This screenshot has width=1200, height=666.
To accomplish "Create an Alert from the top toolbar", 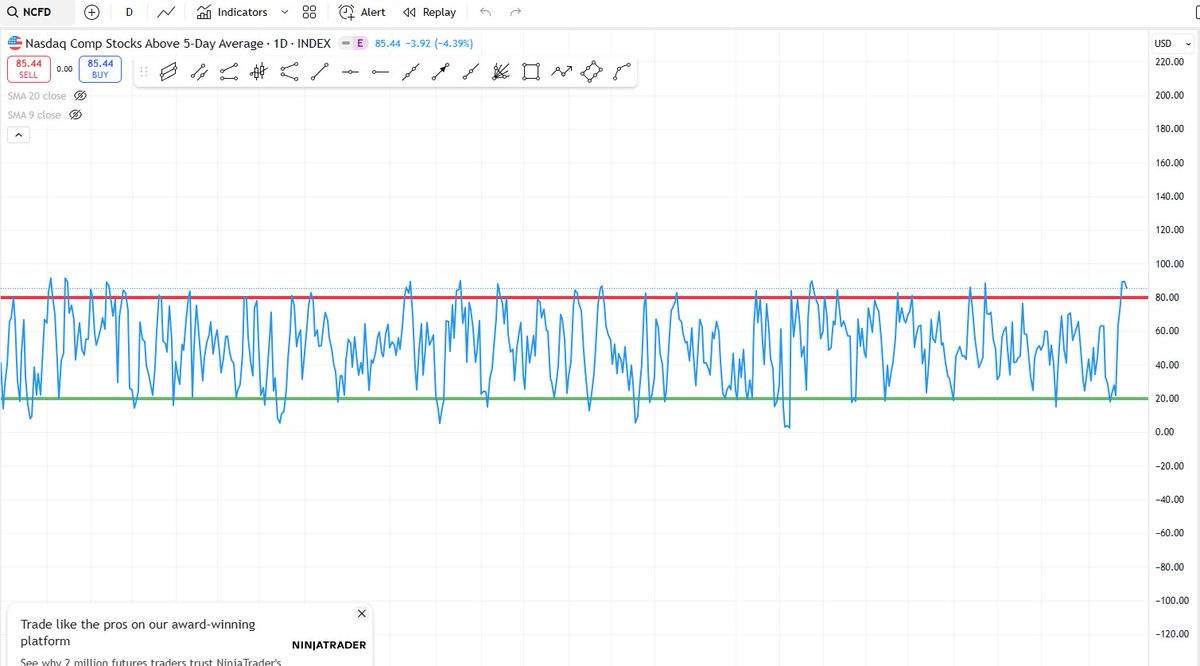I will [x=362, y=12].
